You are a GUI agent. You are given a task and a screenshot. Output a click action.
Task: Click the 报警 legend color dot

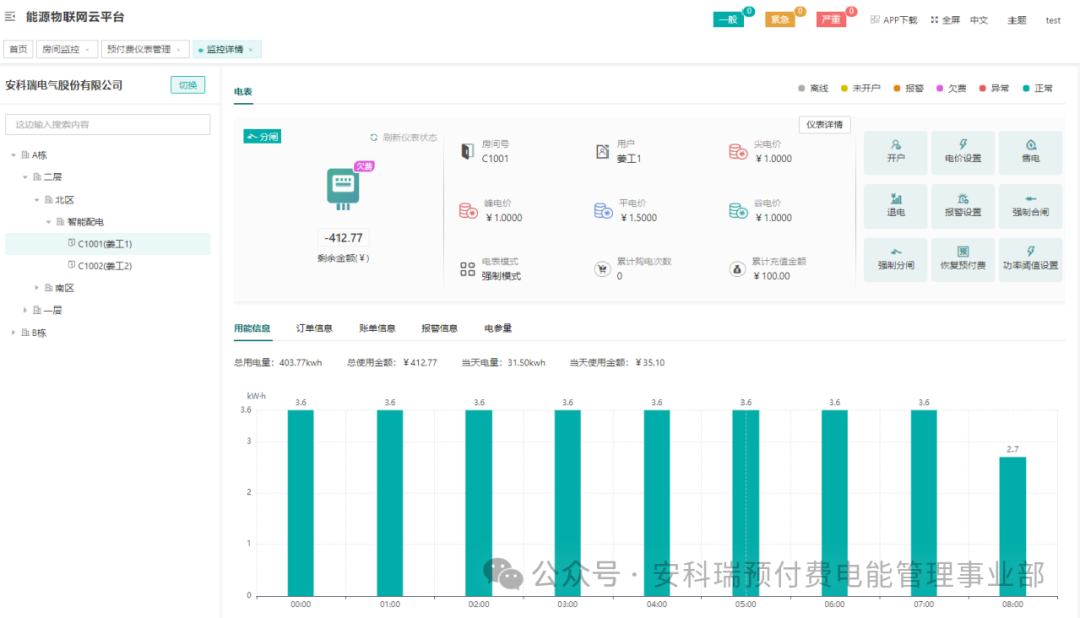(897, 88)
